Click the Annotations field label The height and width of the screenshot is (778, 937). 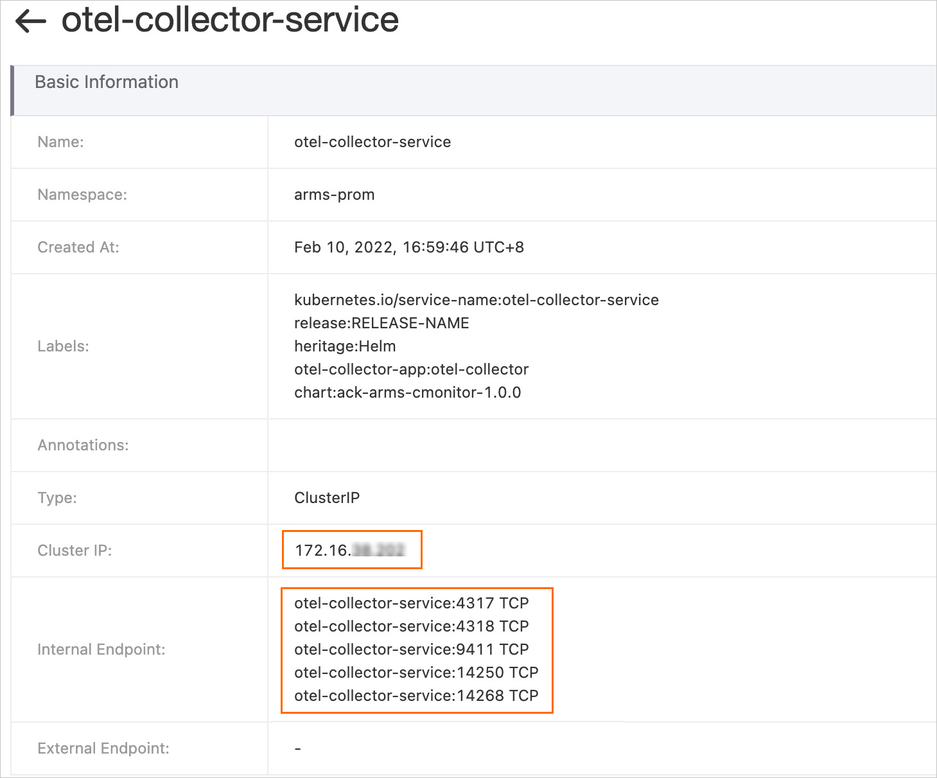(x=83, y=445)
